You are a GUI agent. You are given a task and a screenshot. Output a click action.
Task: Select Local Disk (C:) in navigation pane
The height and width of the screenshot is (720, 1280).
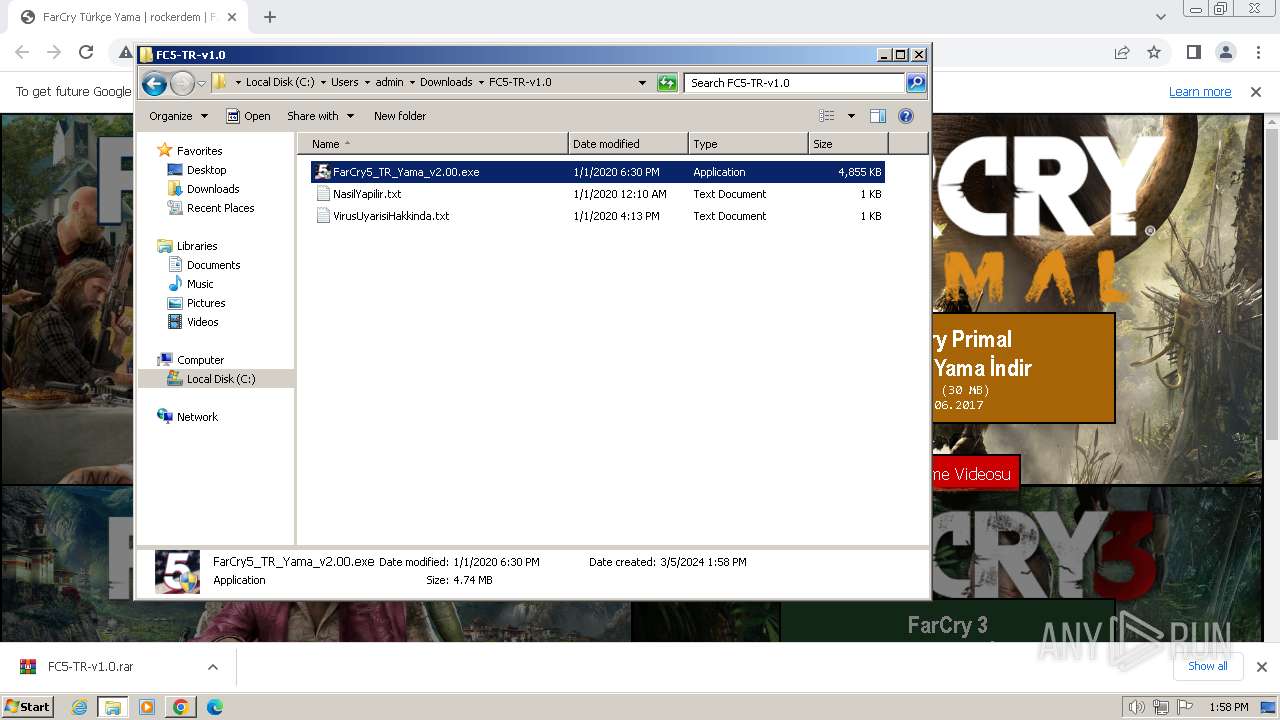point(221,379)
